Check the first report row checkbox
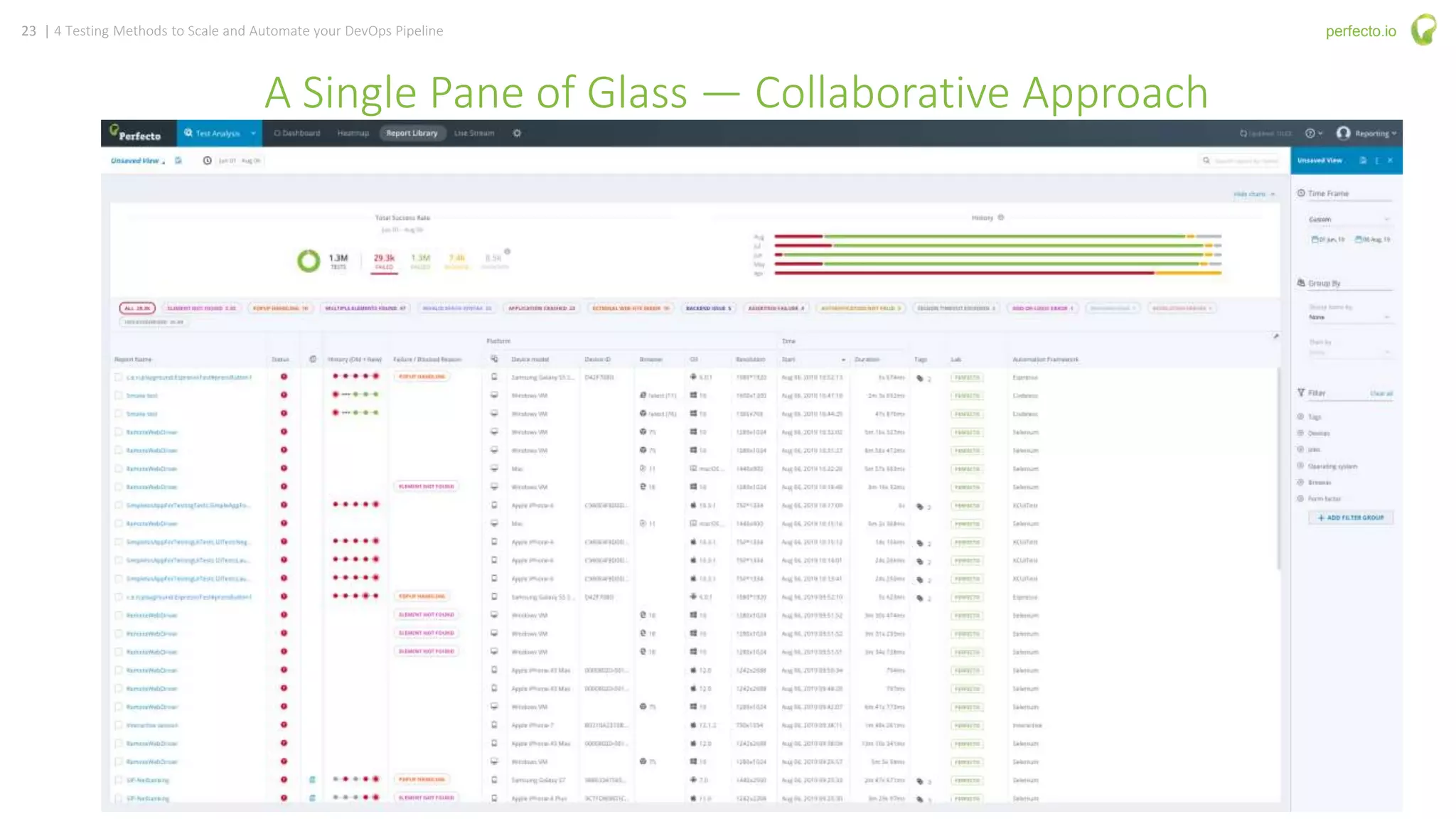Viewport: 1456px width, 819px height. click(x=119, y=378)
